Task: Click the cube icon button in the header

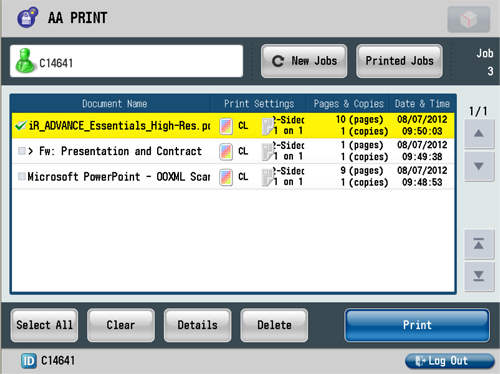Action: [x=468, y=19]
